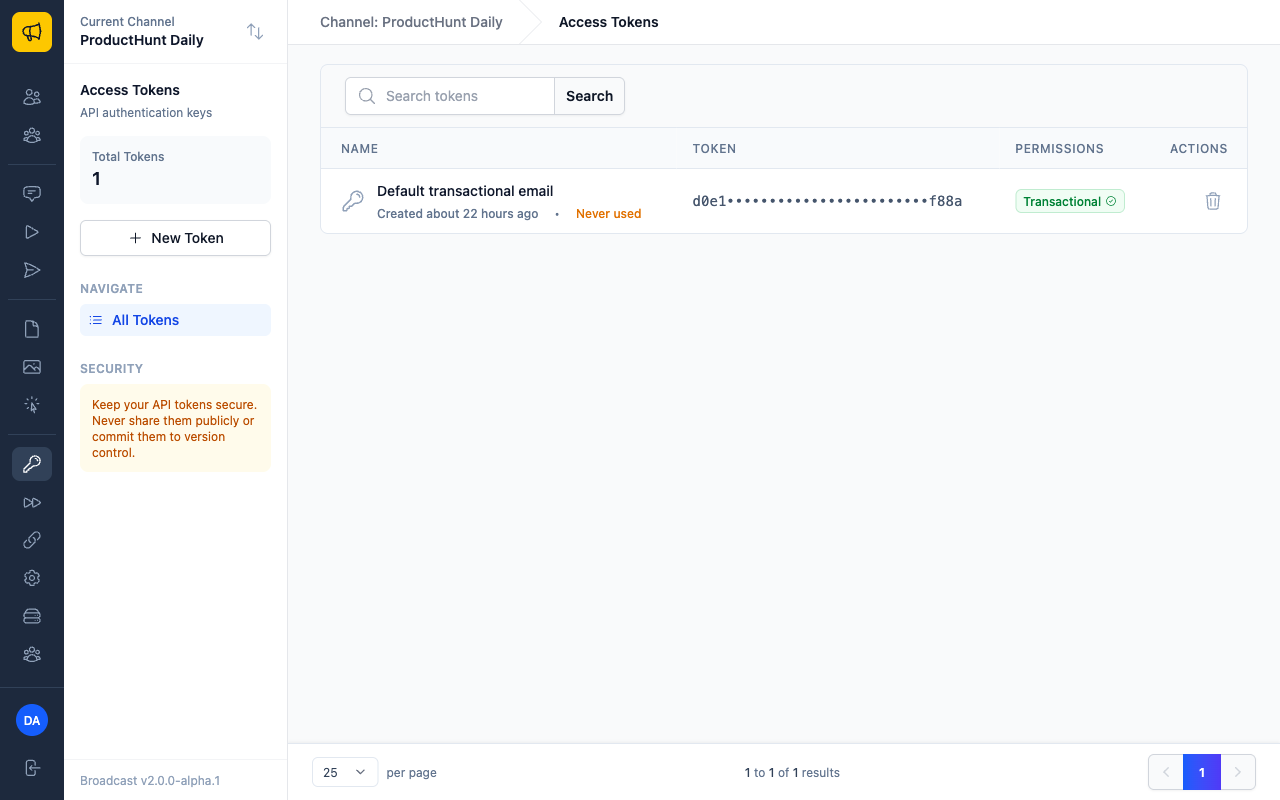Open the server stack icon
Screen dimensions: 1280x800
click(x=32, y=616)
